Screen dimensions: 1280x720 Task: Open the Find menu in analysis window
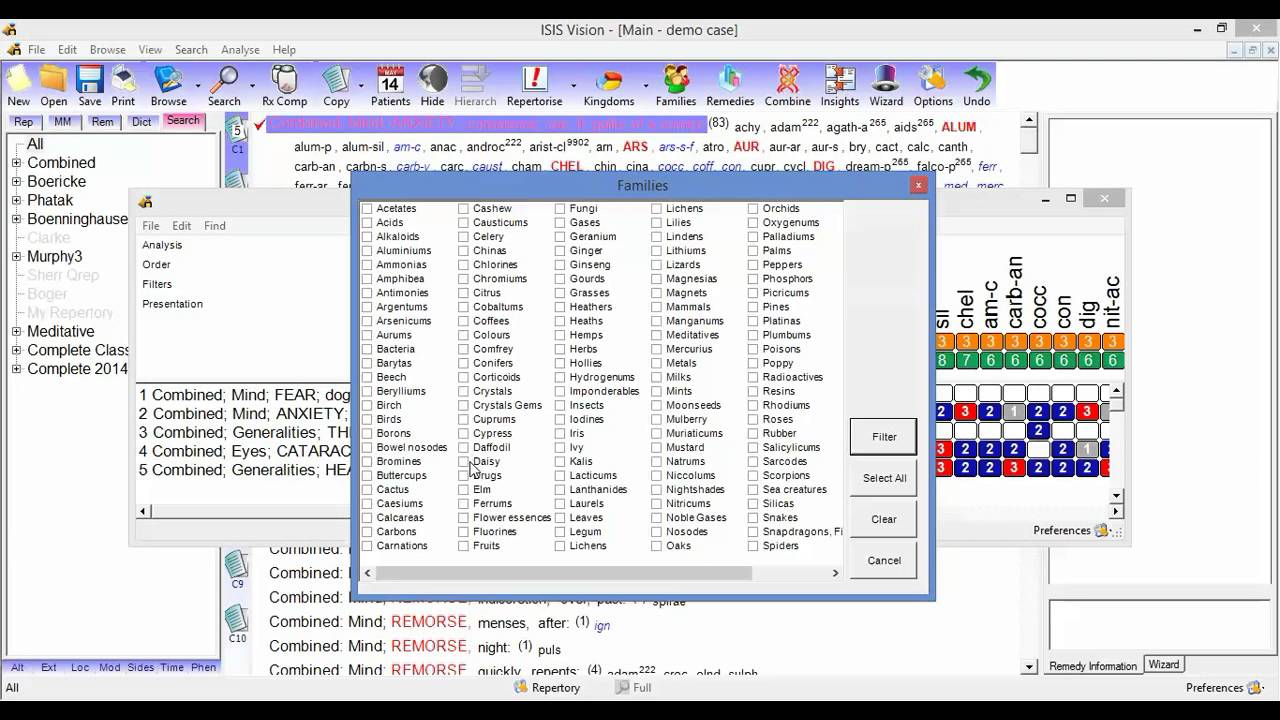215,226
